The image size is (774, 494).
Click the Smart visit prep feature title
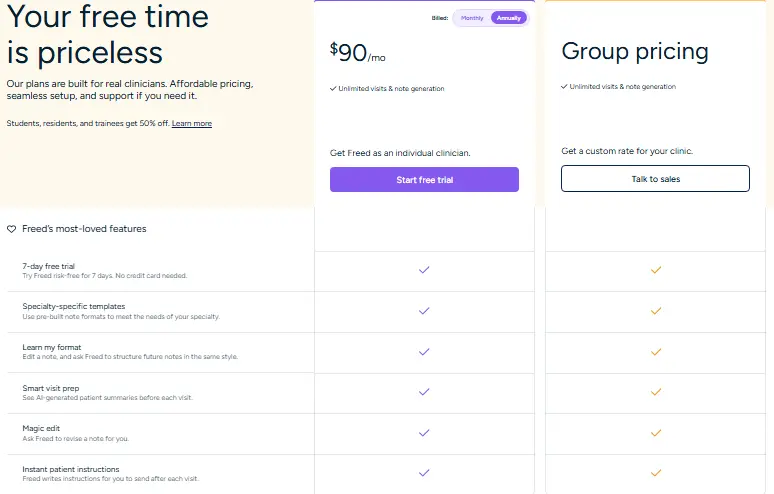(x=53, y=387)
